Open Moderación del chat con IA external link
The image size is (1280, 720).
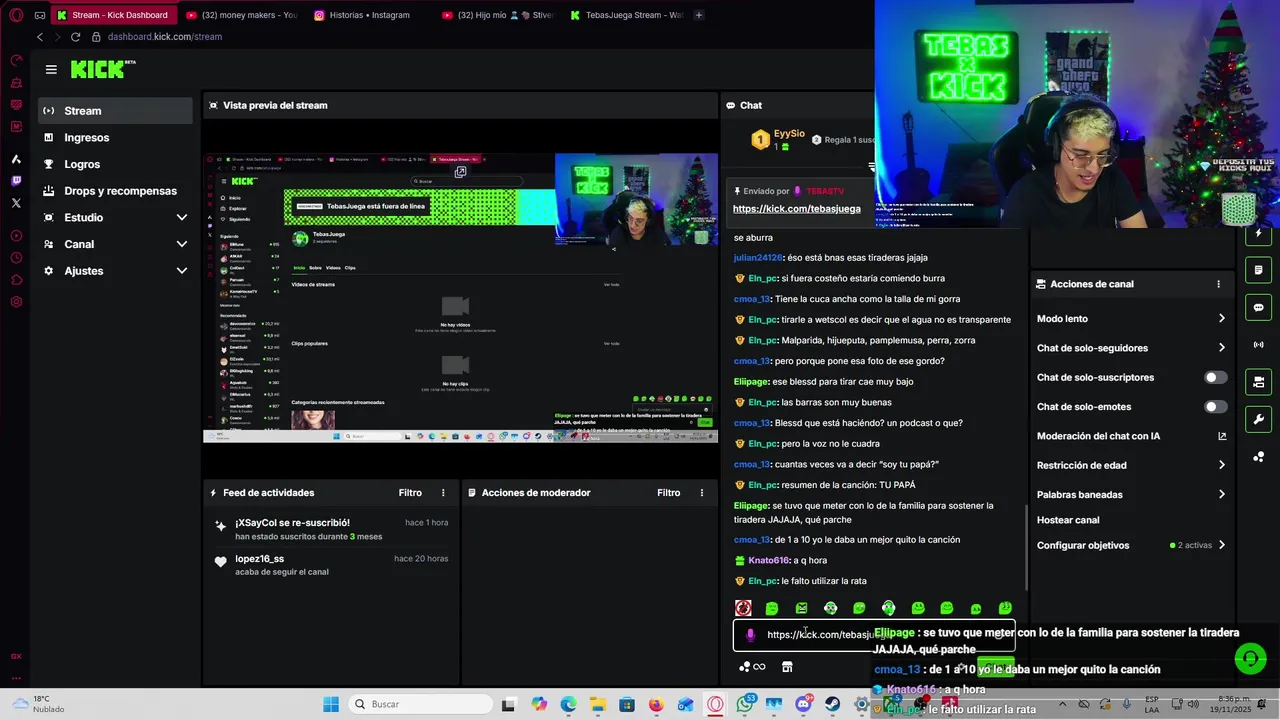click(x=1221, y=436)
